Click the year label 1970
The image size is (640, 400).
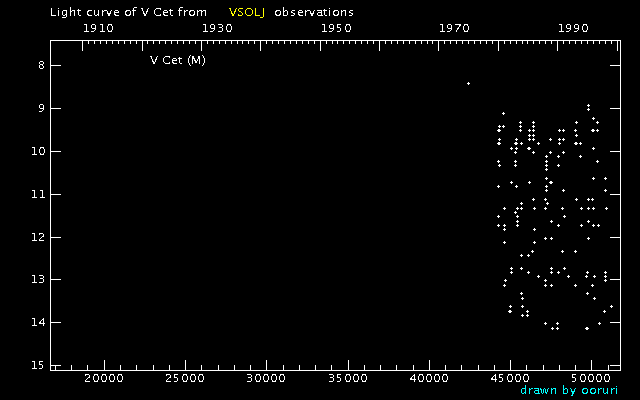tap(454, 28)
